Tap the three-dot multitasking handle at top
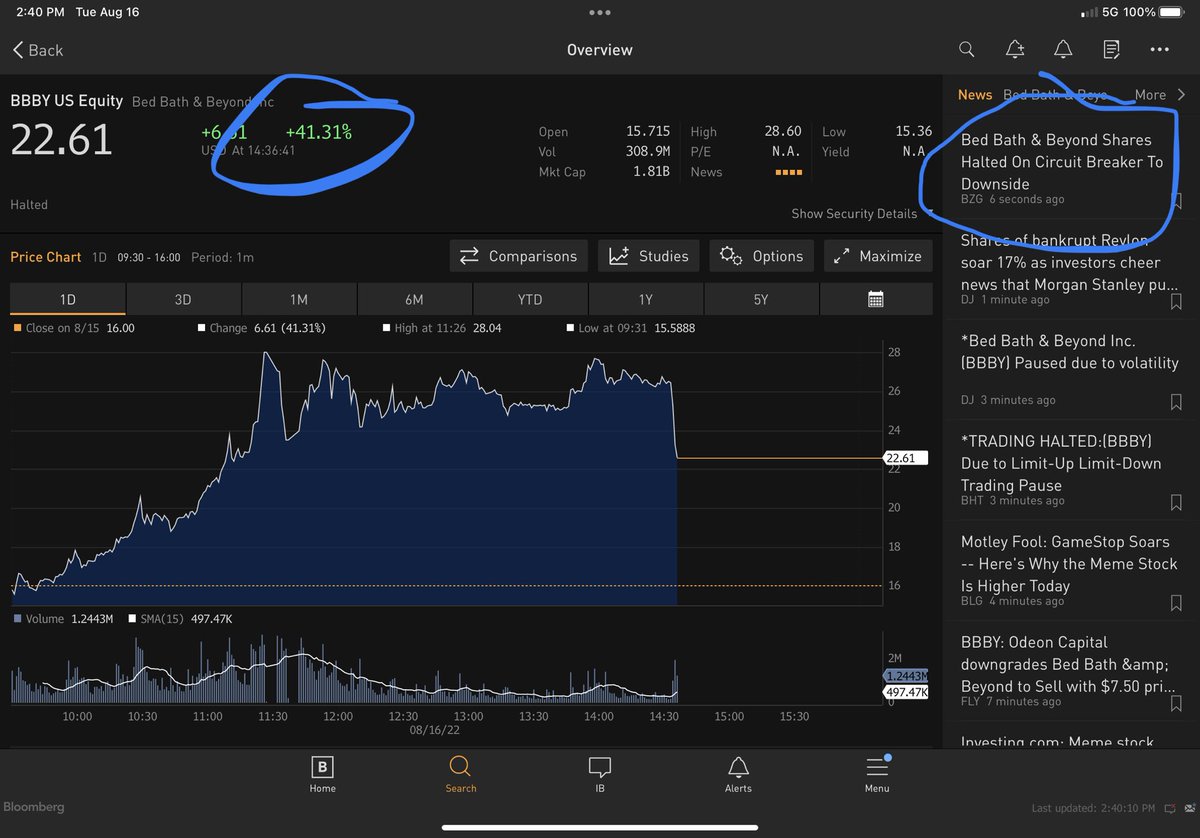The height and width of the screenshot is (838, 1200). pyautogui.click(x=599, y=13)
